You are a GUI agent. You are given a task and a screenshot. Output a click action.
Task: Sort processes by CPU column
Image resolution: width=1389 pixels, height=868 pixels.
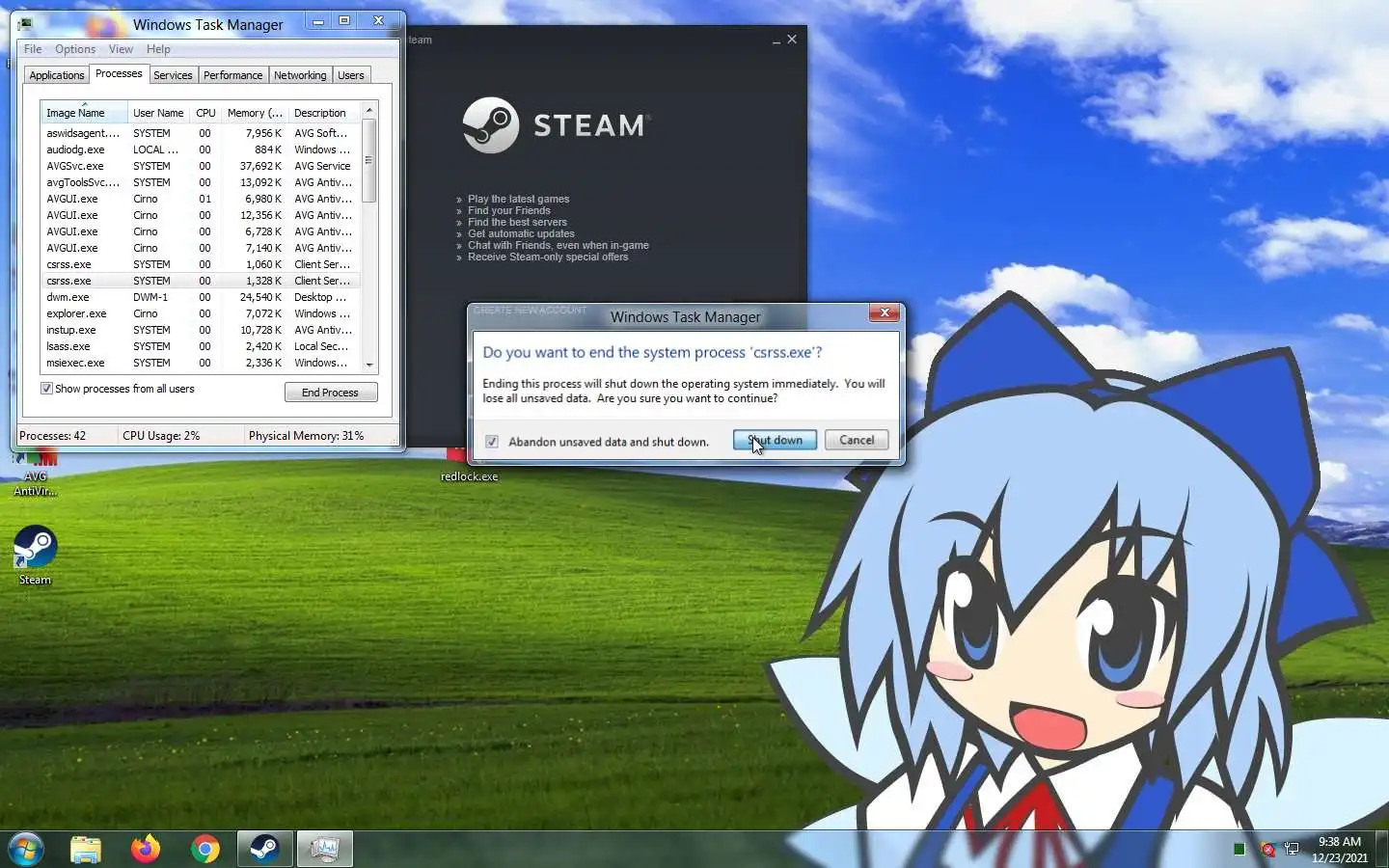pyautogui.click(x=205, y=113)
